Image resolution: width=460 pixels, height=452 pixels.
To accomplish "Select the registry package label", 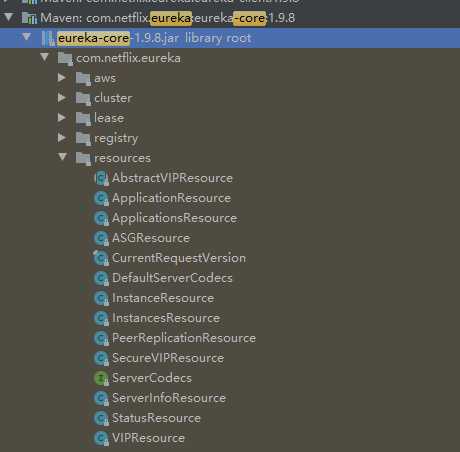I will pyautogui.click(x=116, y=139).
